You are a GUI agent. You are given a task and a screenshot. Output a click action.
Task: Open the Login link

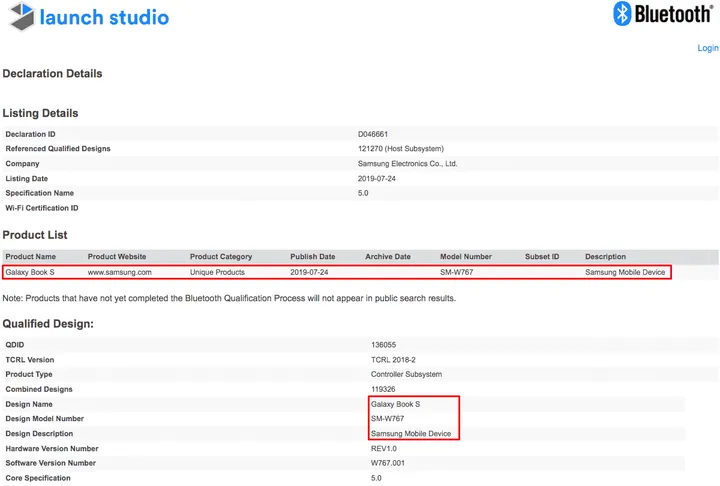[707, 48]
